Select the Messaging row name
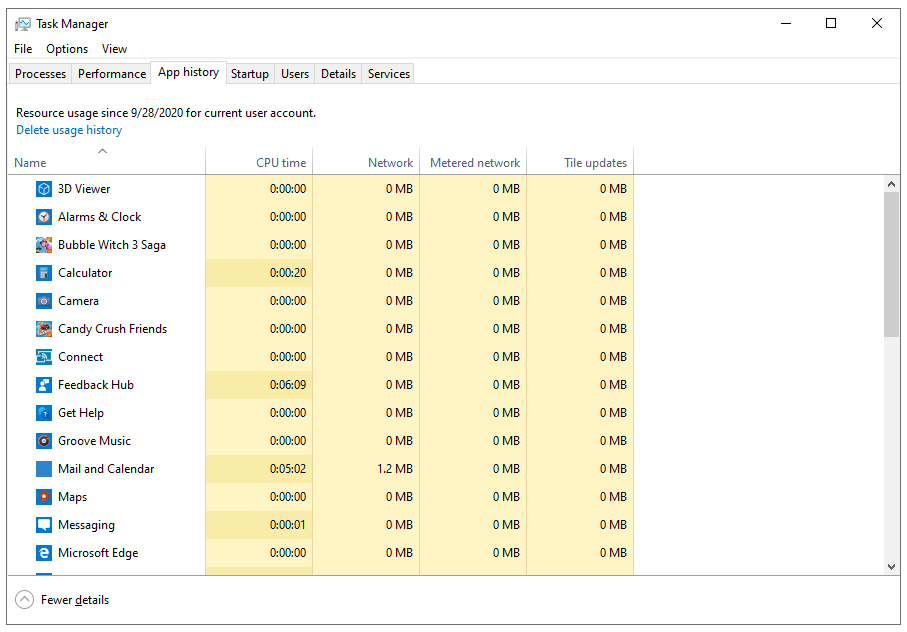The height and width of the screenshot is (632, 907). click(x=86, y=525)
